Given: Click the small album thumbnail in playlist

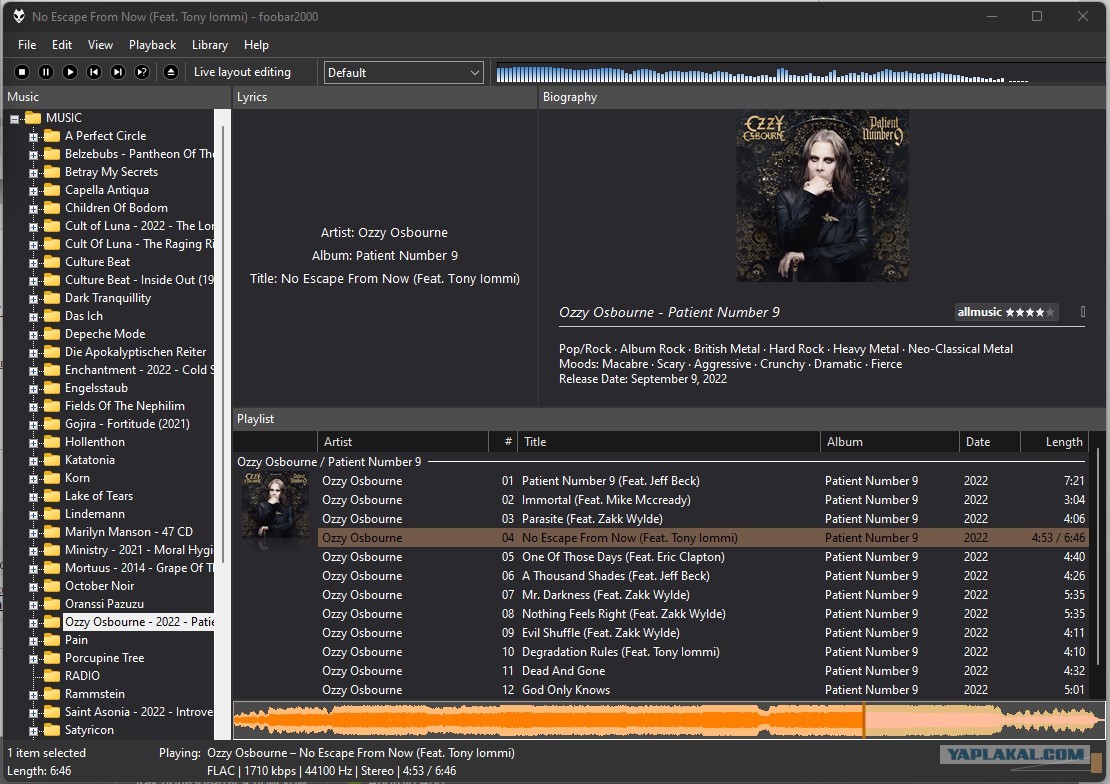Looking at the screenshot, I should [x=275, y=506].
